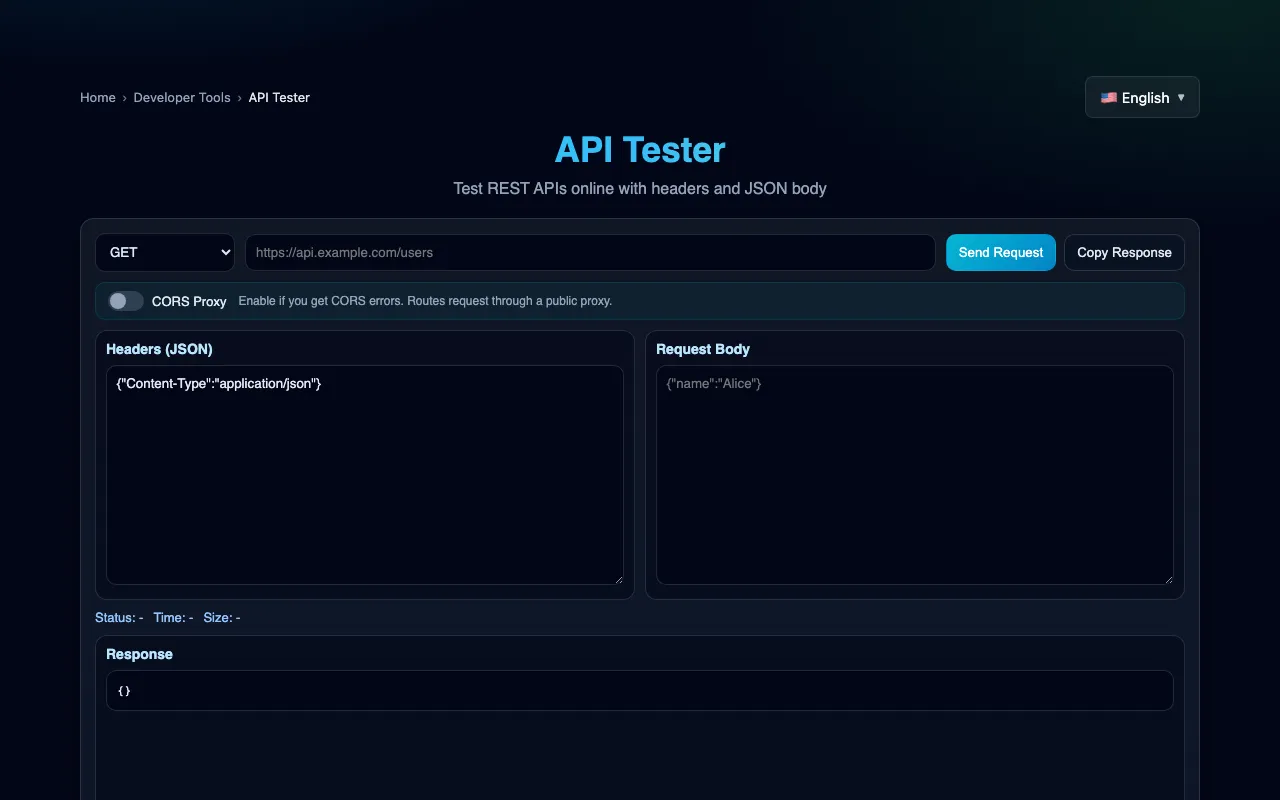This screenshot has width=1280, height=800.
Task: Click the Headers (JSON) label
Action: coord(159,349)
